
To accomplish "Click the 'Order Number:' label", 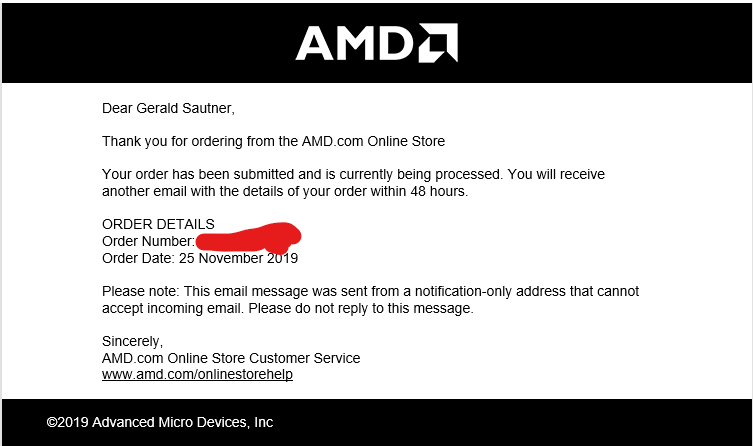I will coord(148,241).
